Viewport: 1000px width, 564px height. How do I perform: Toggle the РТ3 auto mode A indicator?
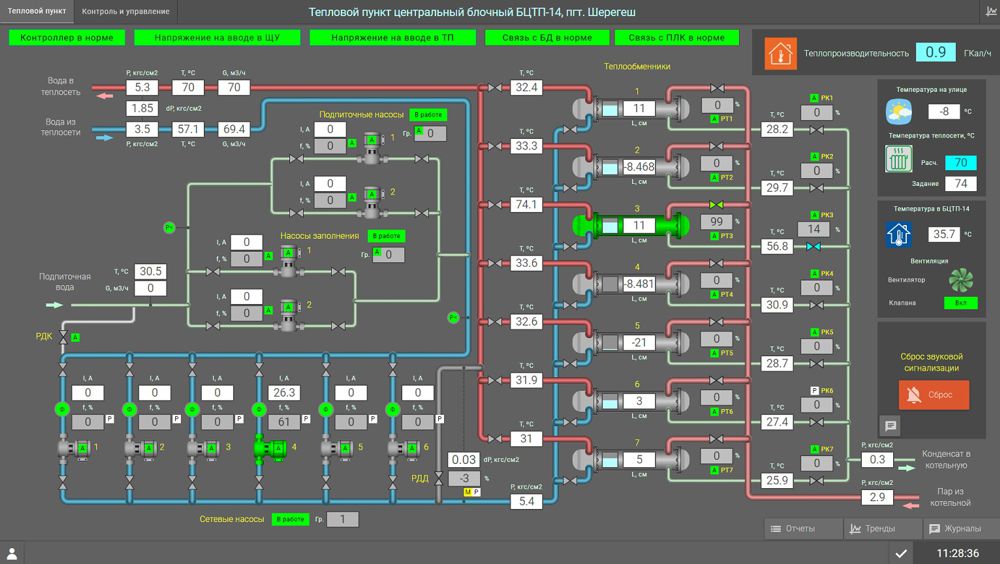[x=713, y=236]
